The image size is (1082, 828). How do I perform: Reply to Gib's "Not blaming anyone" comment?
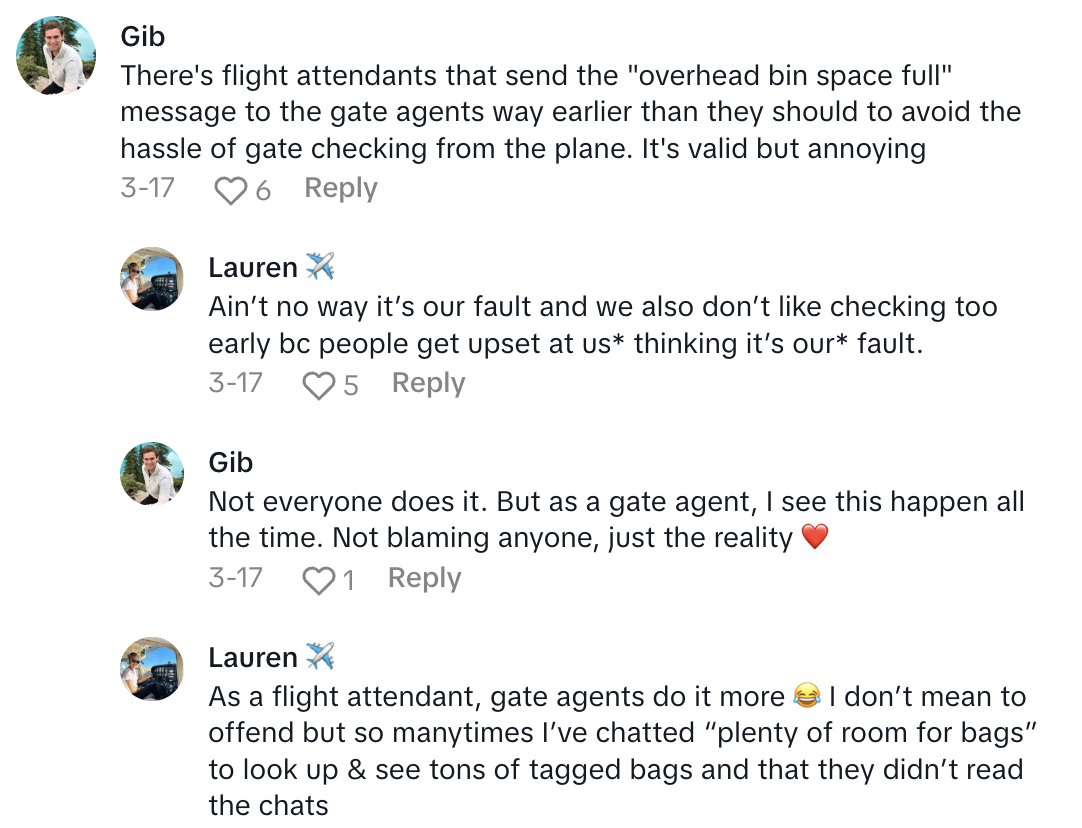[x=424, y=578]
